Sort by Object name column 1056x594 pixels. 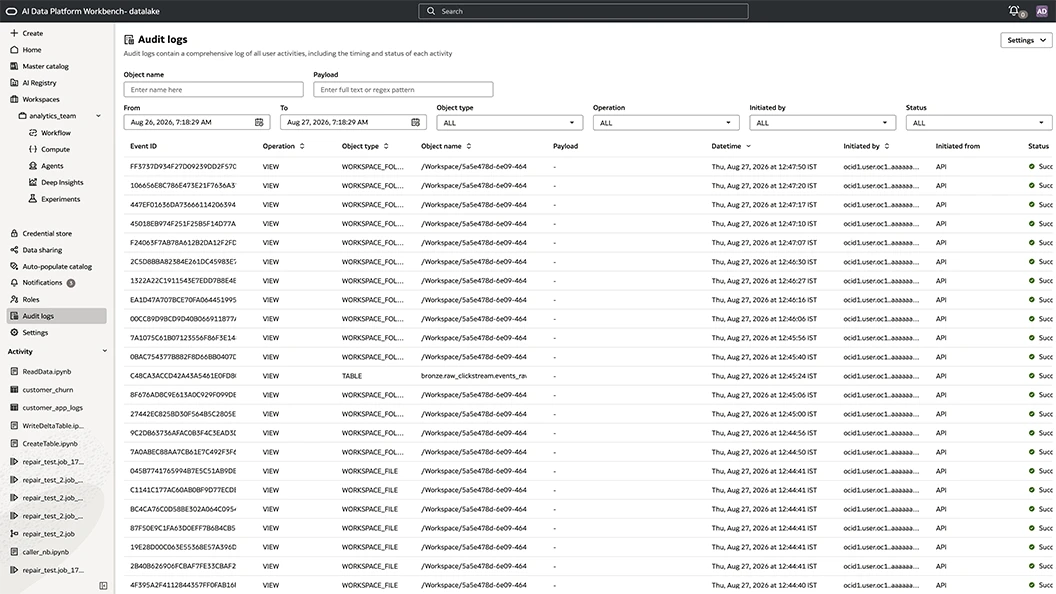(x=469, y=146)
